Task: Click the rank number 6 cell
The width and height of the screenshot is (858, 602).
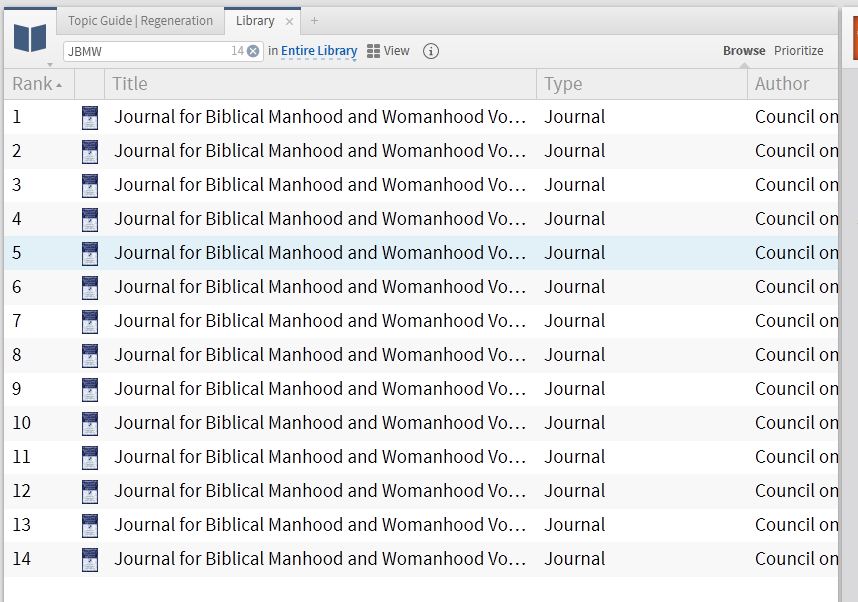Action: (x=17, y=287)
